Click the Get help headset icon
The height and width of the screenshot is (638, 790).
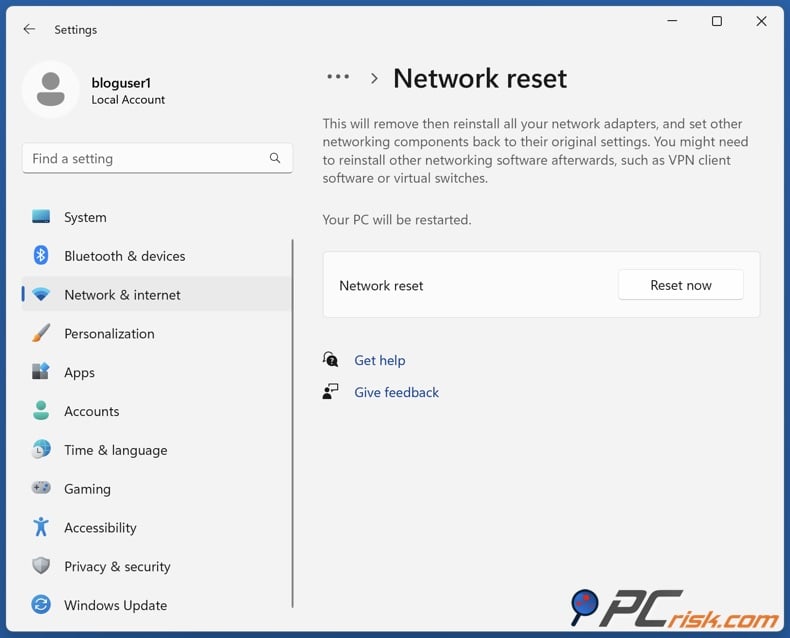tap(331, 360)
